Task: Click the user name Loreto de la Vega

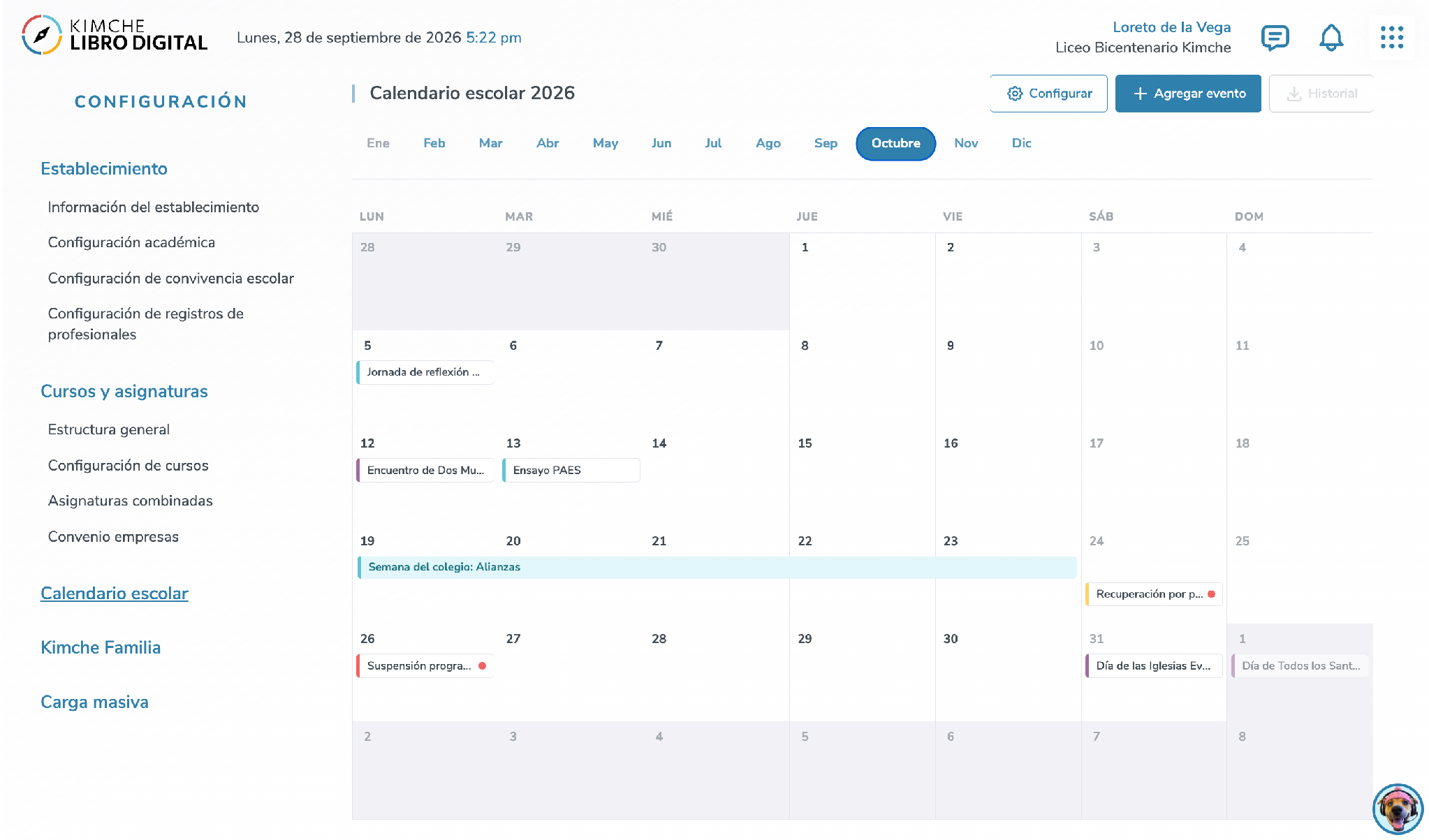Action: 1171,27
